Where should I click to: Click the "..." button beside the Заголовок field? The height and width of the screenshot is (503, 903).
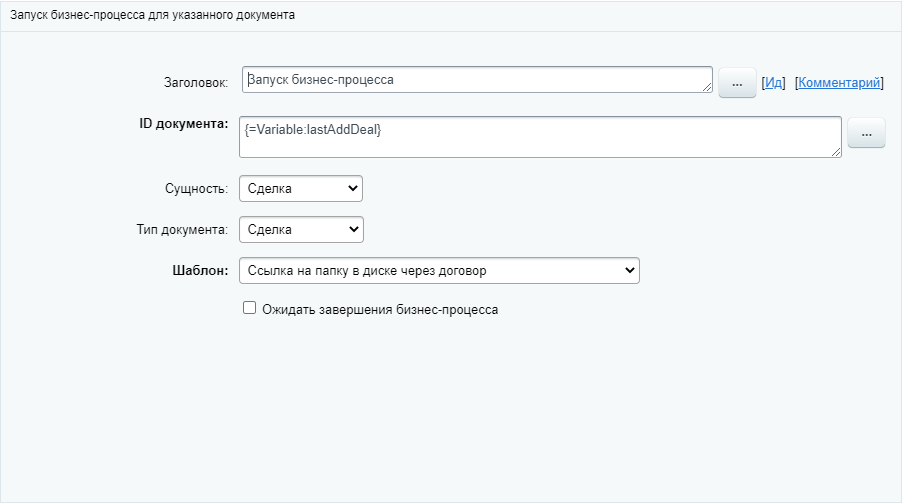click(737, 84)
